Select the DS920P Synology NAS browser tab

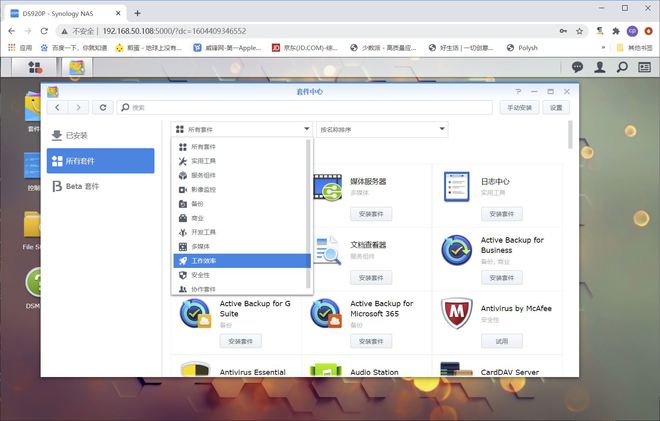(65, 13)
